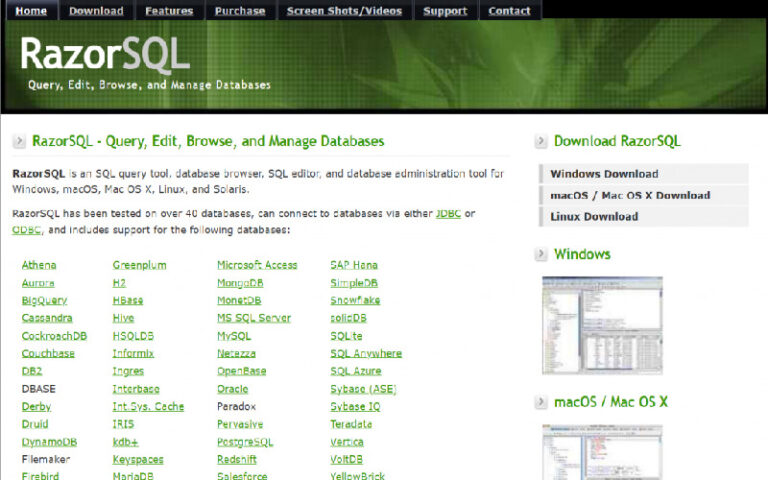
Task: Click the arrow icon beside macOS / Mac OS X heading
Action: click(x=541, y=402)
